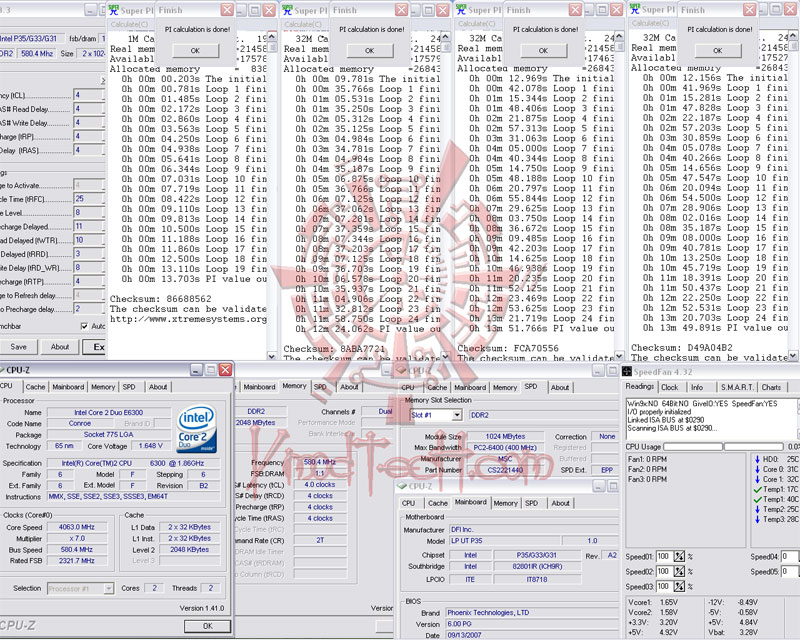Open the About tab in front CPU-Z window

(x=158, y=387)
